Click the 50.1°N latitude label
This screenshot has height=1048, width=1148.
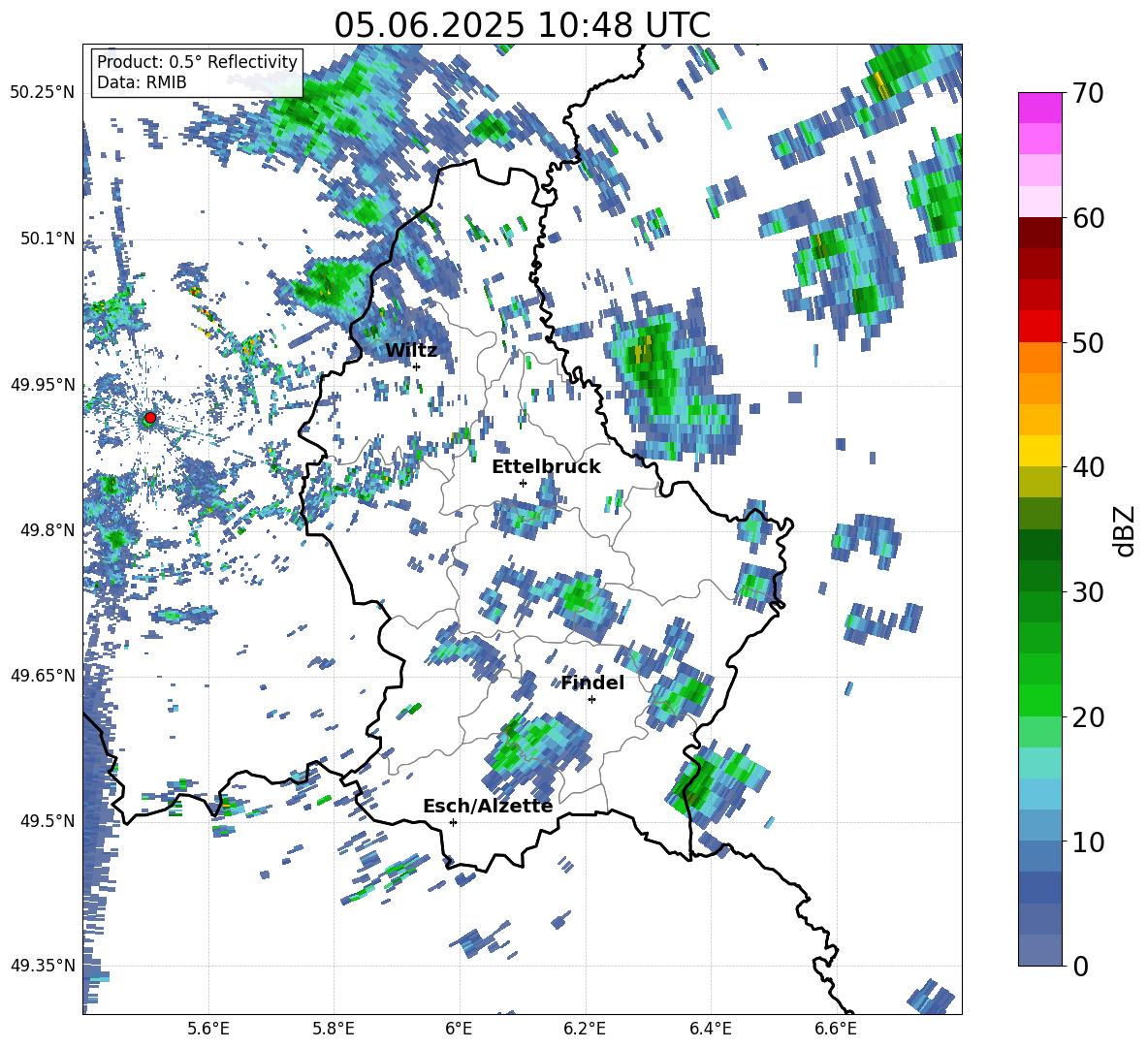coord(48,238)
